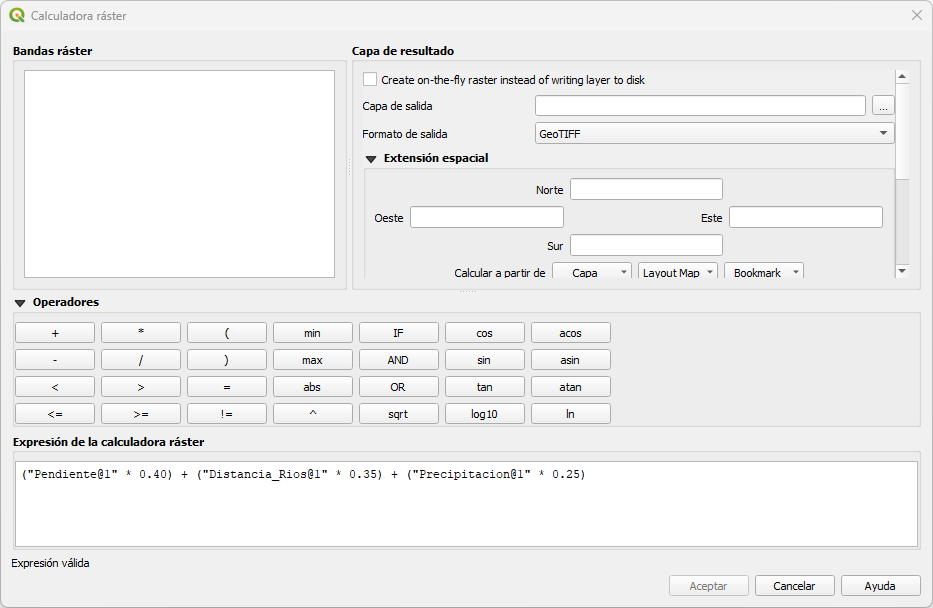The image size is (933, 608).
Task: Insert the less than (<) operator
Action: click(x=55, y=387)
